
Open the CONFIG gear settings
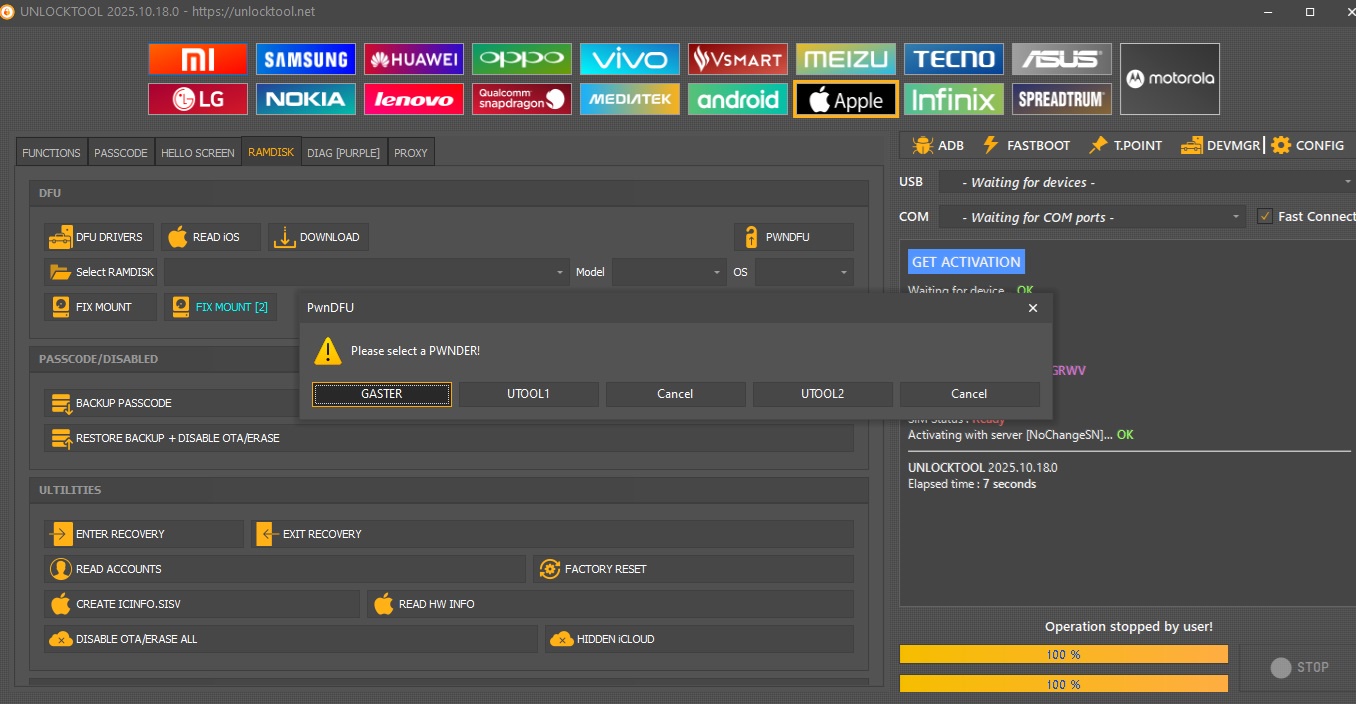pyautogui.click(x=1307, y=145)
